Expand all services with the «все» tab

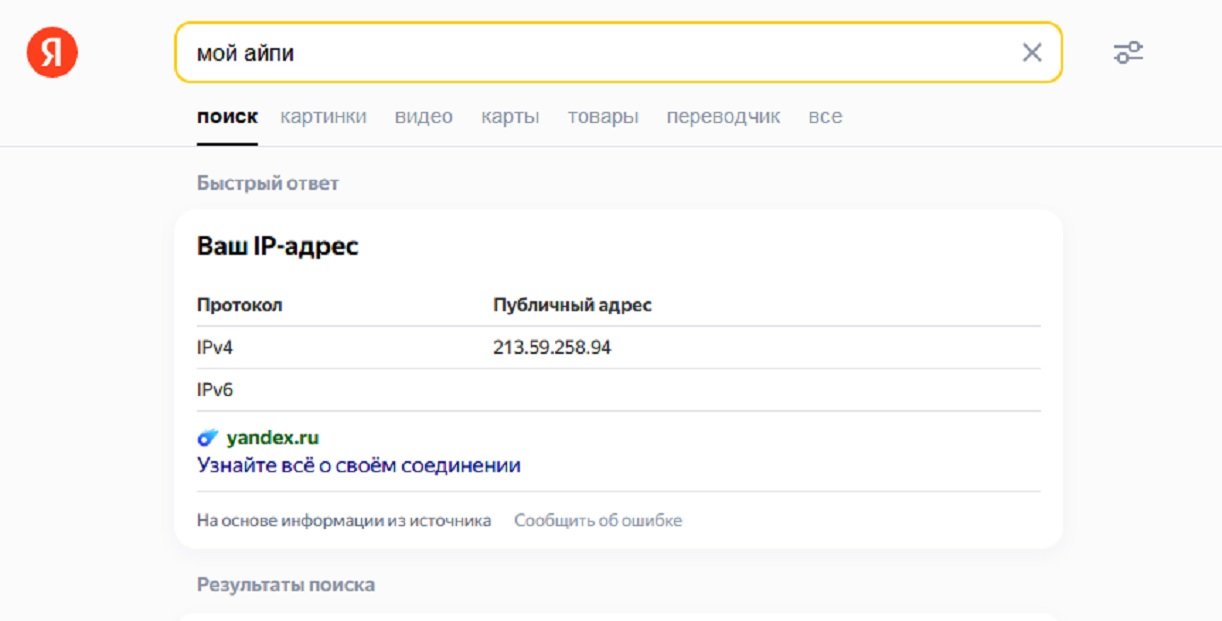coord(825,117)
